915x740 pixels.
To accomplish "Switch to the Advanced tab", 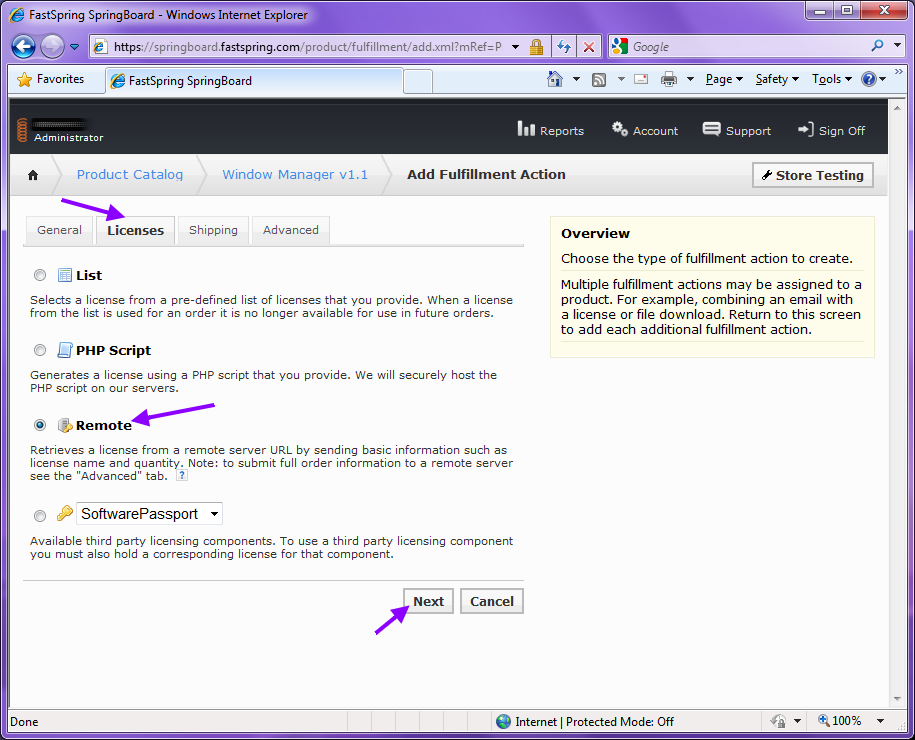I will point(291,230).
